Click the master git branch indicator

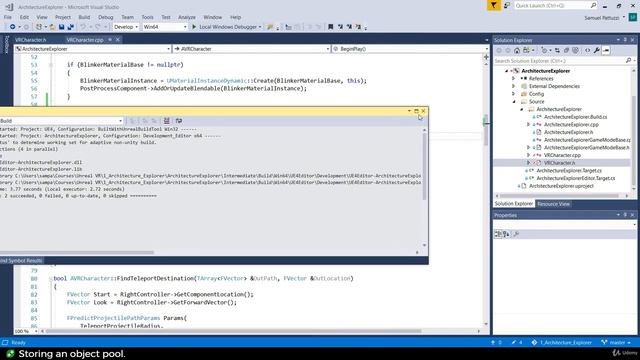pyautogui.click(x=616, y=342)
